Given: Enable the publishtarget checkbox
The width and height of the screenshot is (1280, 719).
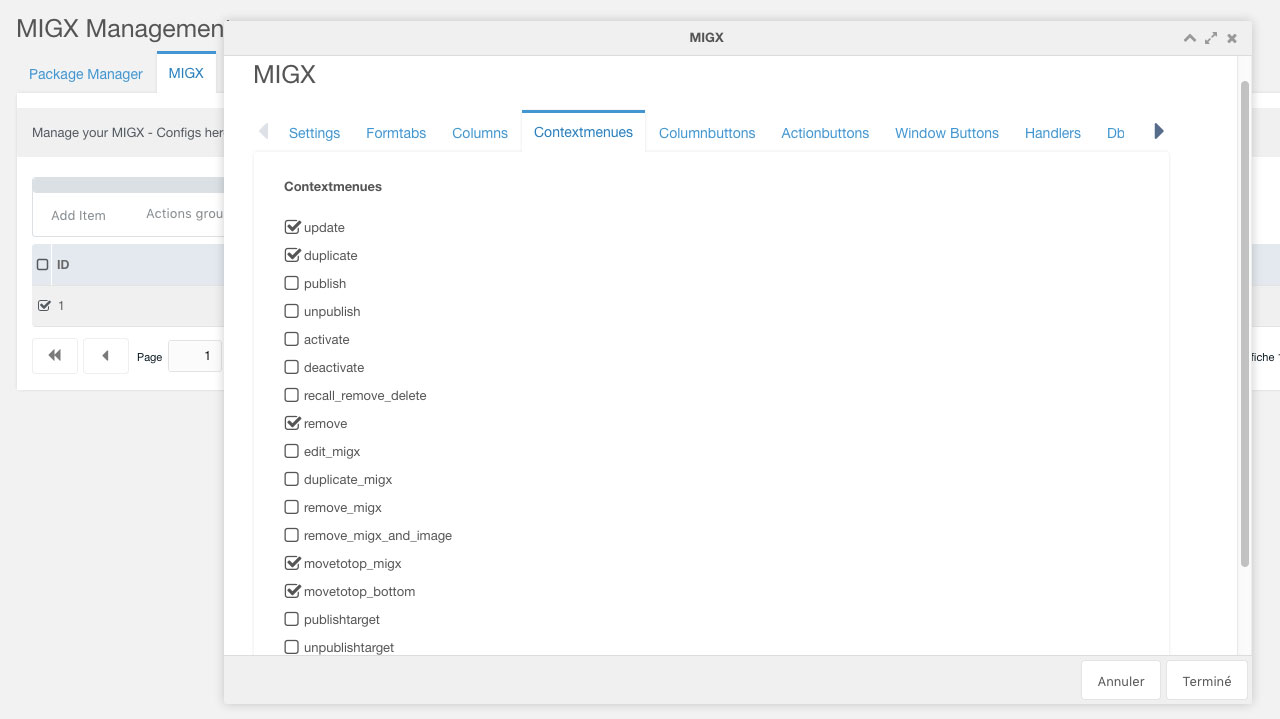Looking at the screenshot, I should pyautogui.click(x=292, y=619).
